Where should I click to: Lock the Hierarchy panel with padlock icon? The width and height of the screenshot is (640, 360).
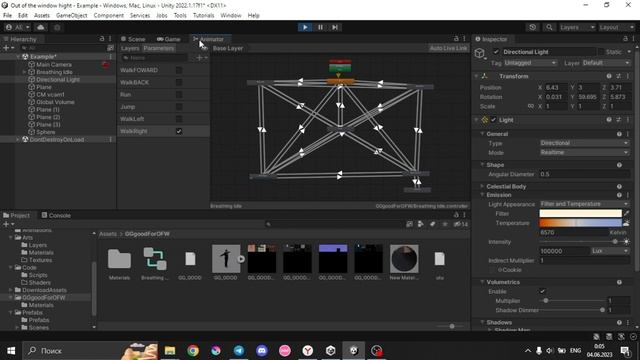click(x=102, y=39)
